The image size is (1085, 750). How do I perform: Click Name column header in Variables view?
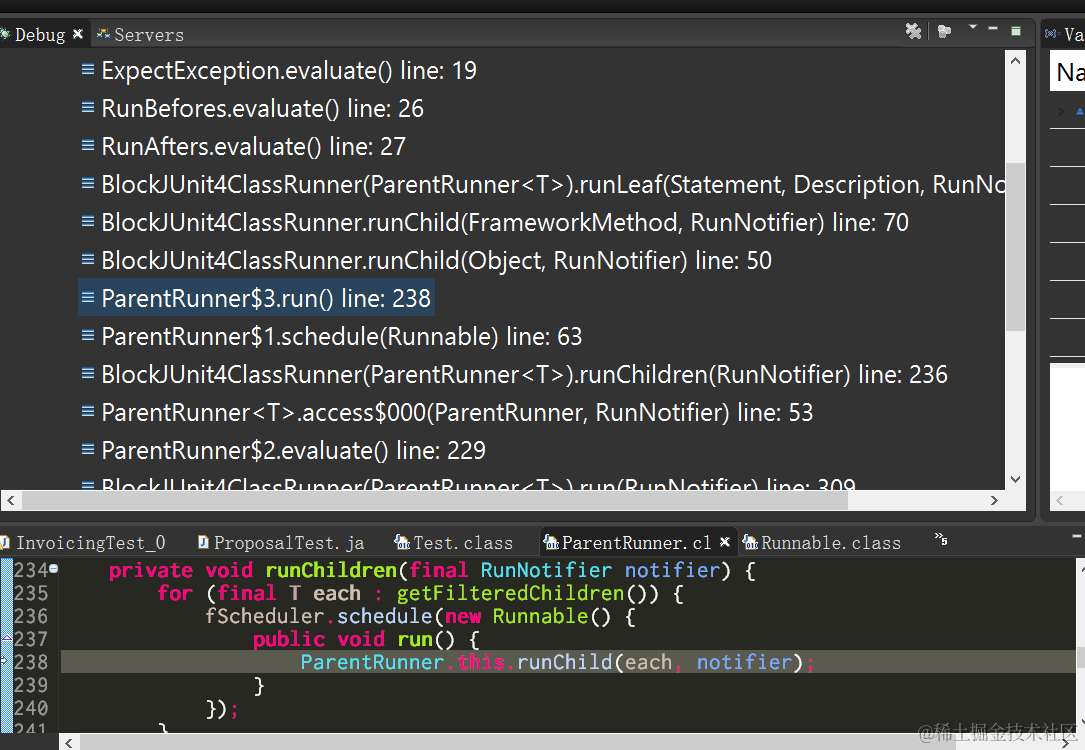pos(1070,72)
